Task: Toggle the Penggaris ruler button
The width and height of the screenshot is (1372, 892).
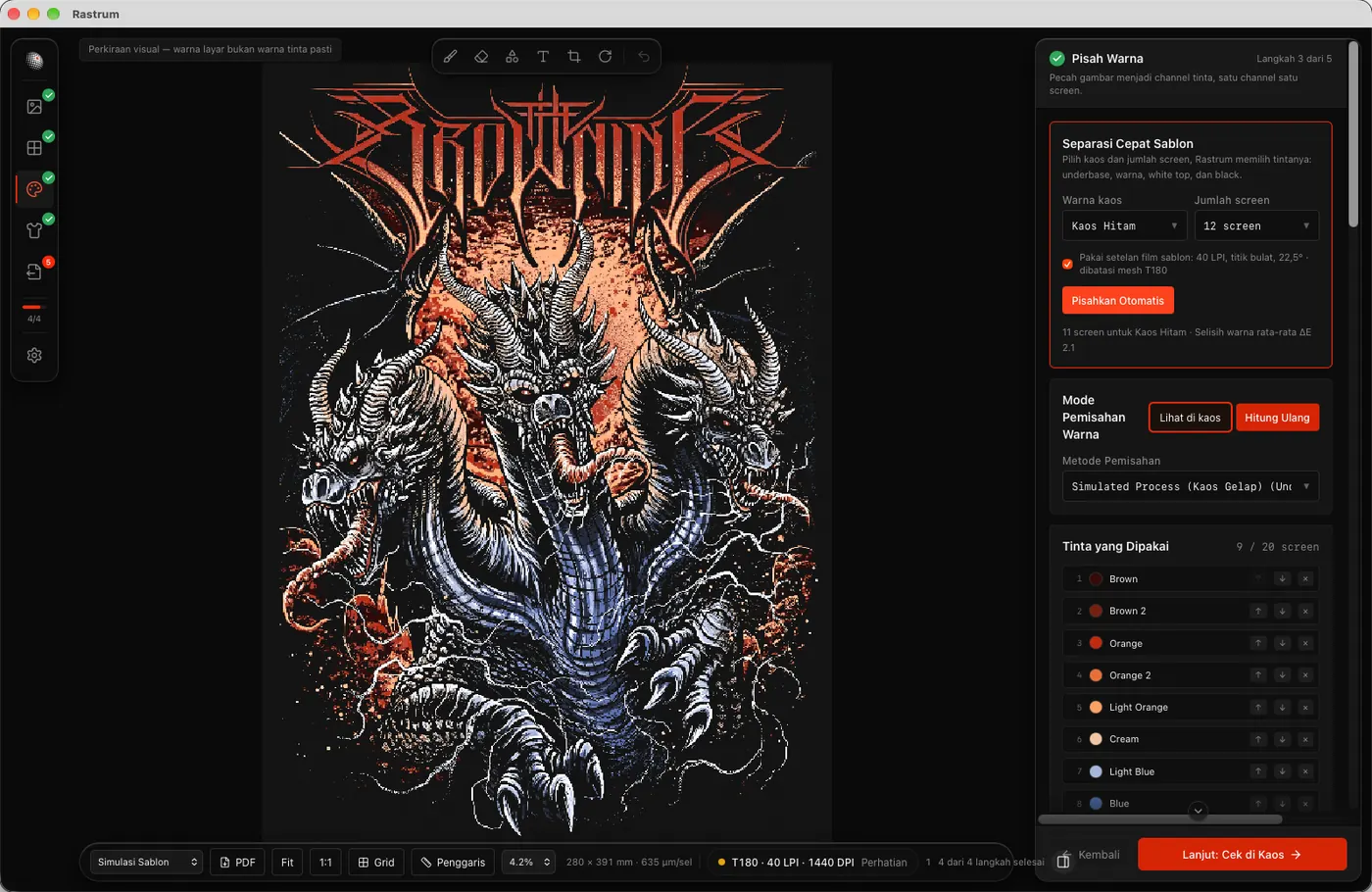Action: [x=453, y=863]
